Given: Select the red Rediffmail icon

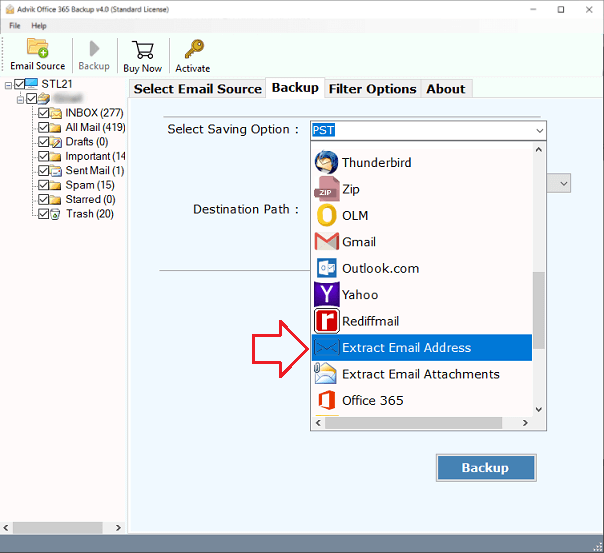Looking at the screenshot, I should 327,321.
